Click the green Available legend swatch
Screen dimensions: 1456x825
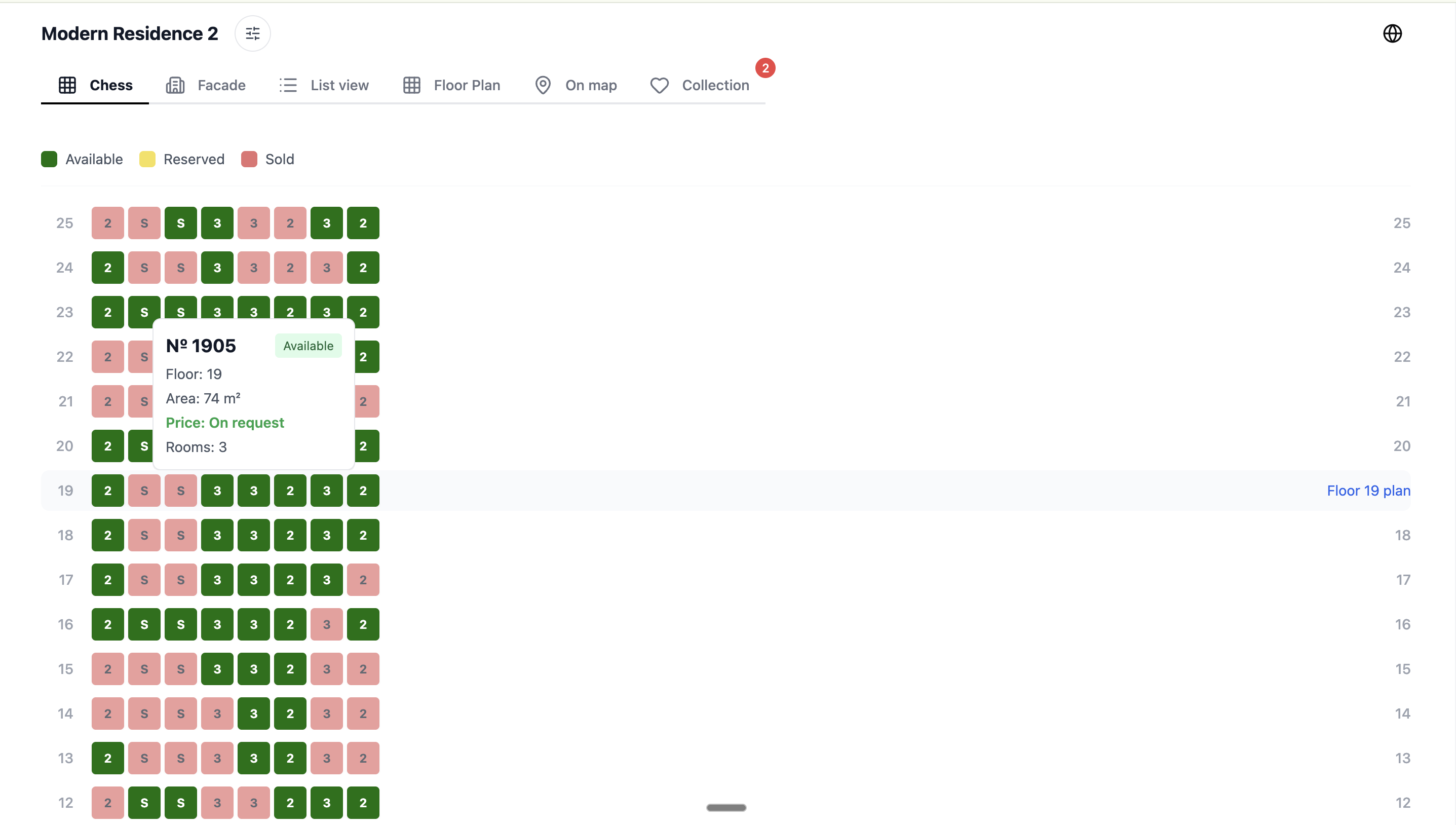click(x=49, y=159)
